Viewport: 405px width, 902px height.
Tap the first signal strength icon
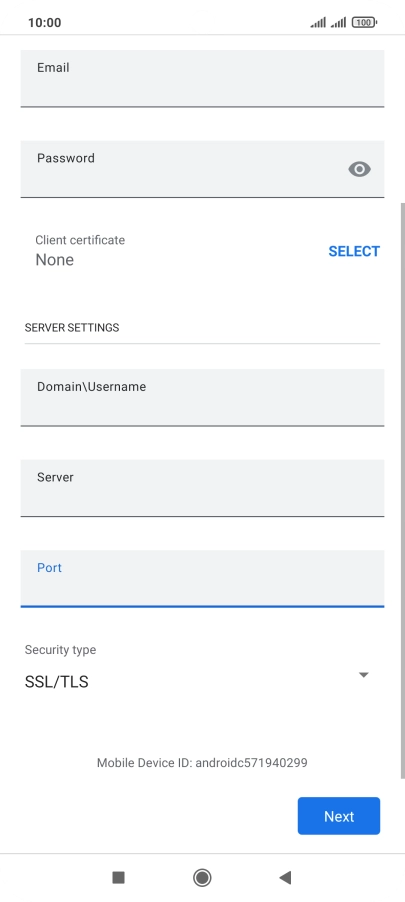click(x=318, y=22)
